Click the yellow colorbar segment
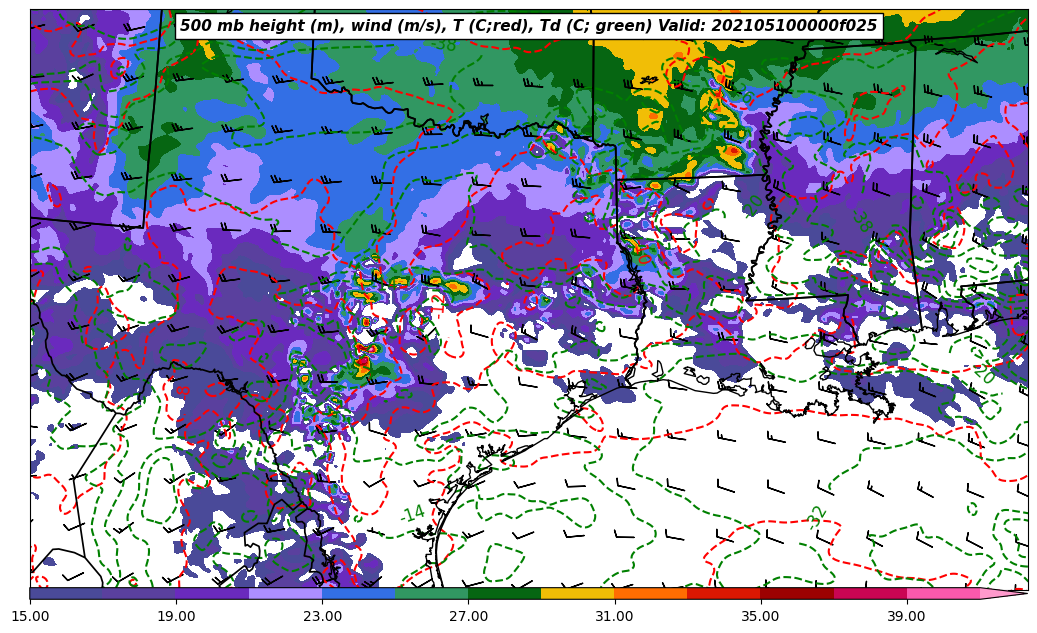The height and width of the screenshot is (633, 1037). tap(577, 593)
